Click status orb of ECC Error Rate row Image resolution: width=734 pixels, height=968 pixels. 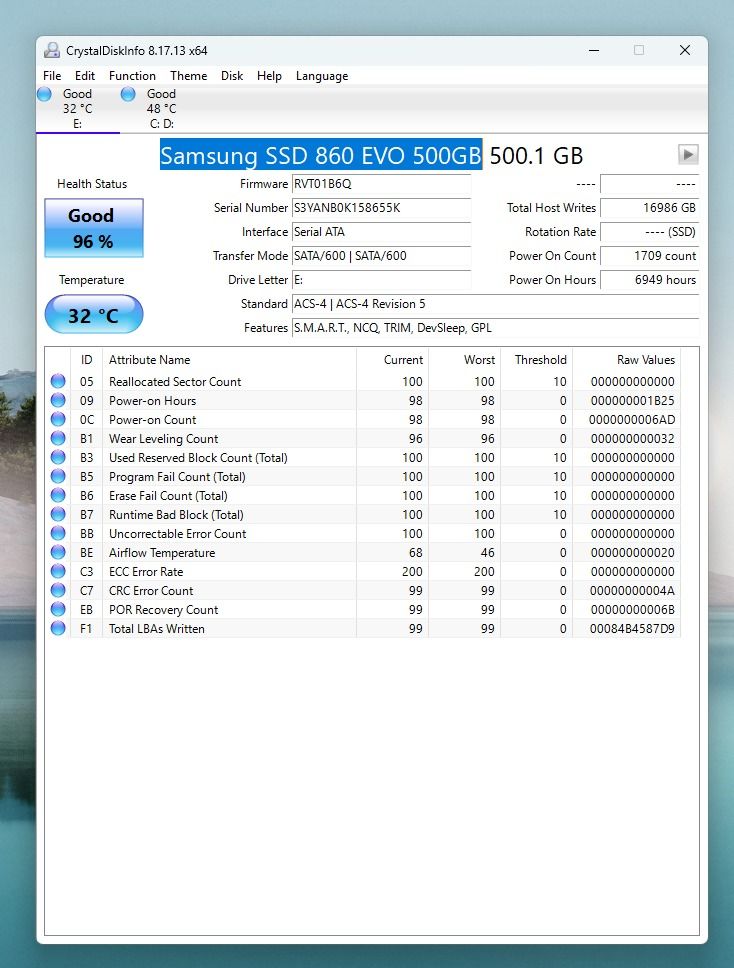tap(58, 571)
